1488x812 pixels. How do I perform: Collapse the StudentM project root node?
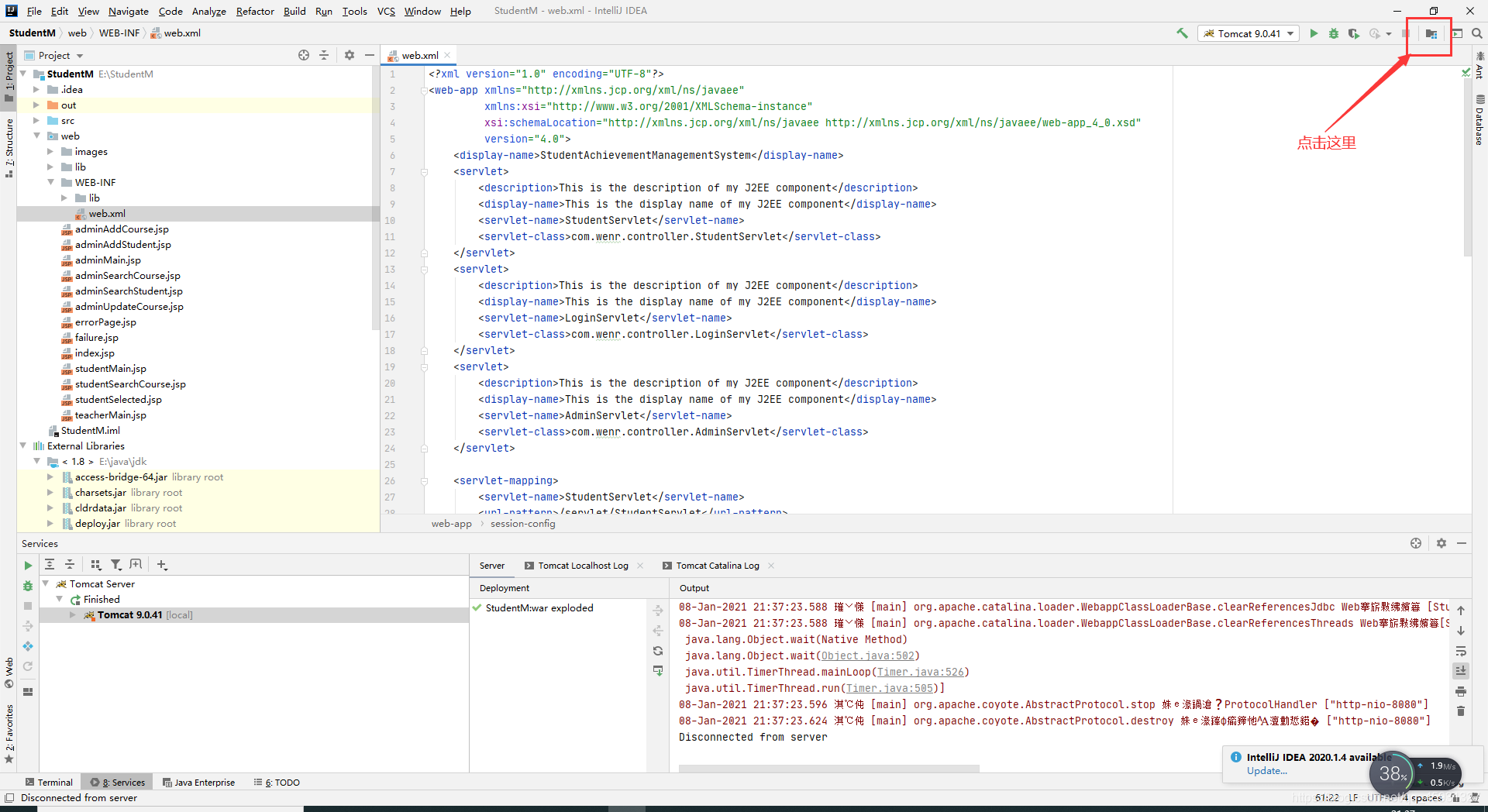(x=23, y=74)
